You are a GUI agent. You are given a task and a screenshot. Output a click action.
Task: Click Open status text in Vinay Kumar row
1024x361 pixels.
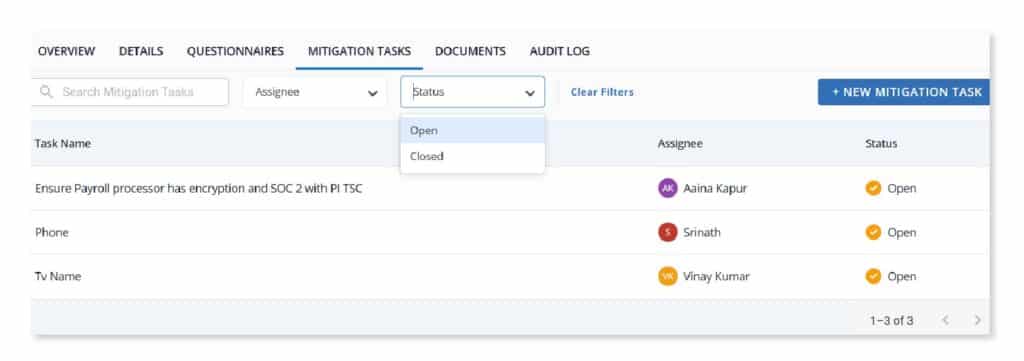[x=901, y=276]
